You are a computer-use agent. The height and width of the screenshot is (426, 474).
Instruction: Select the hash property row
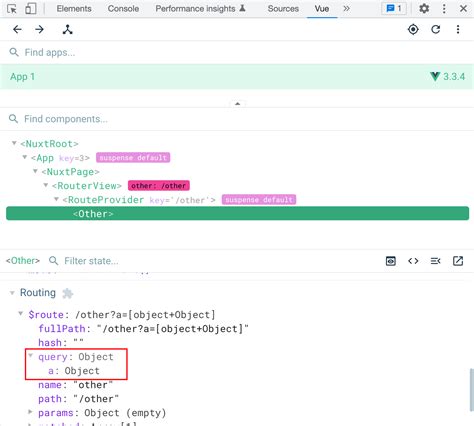(61, 343)
